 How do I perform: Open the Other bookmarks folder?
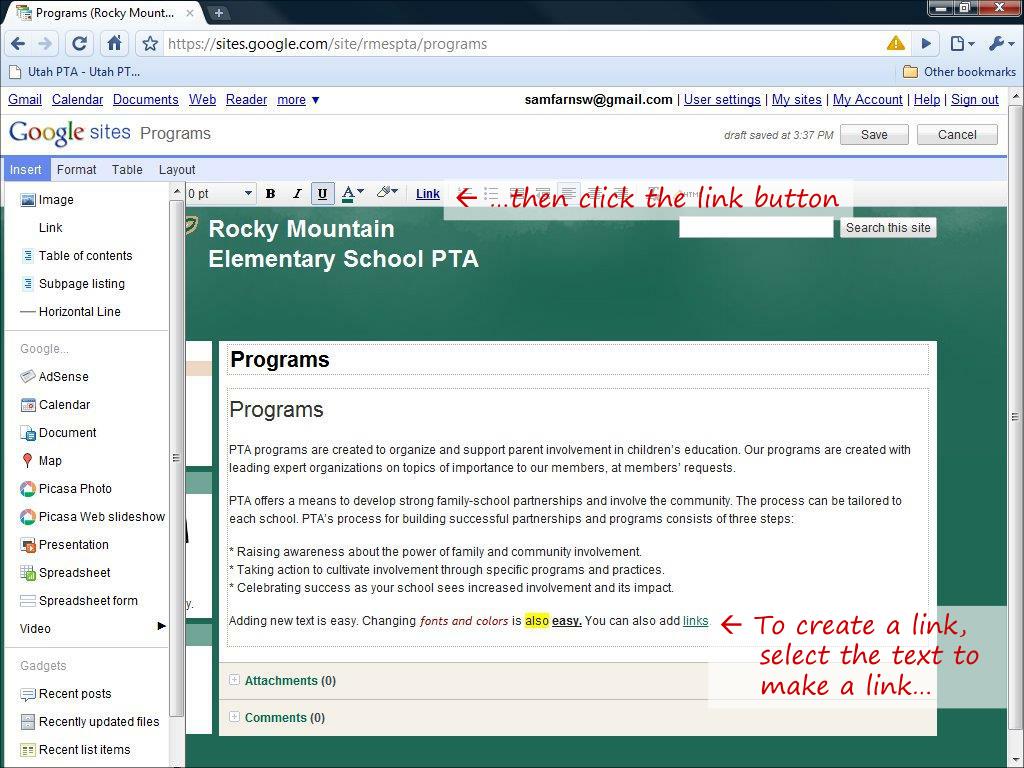(959, 72)
